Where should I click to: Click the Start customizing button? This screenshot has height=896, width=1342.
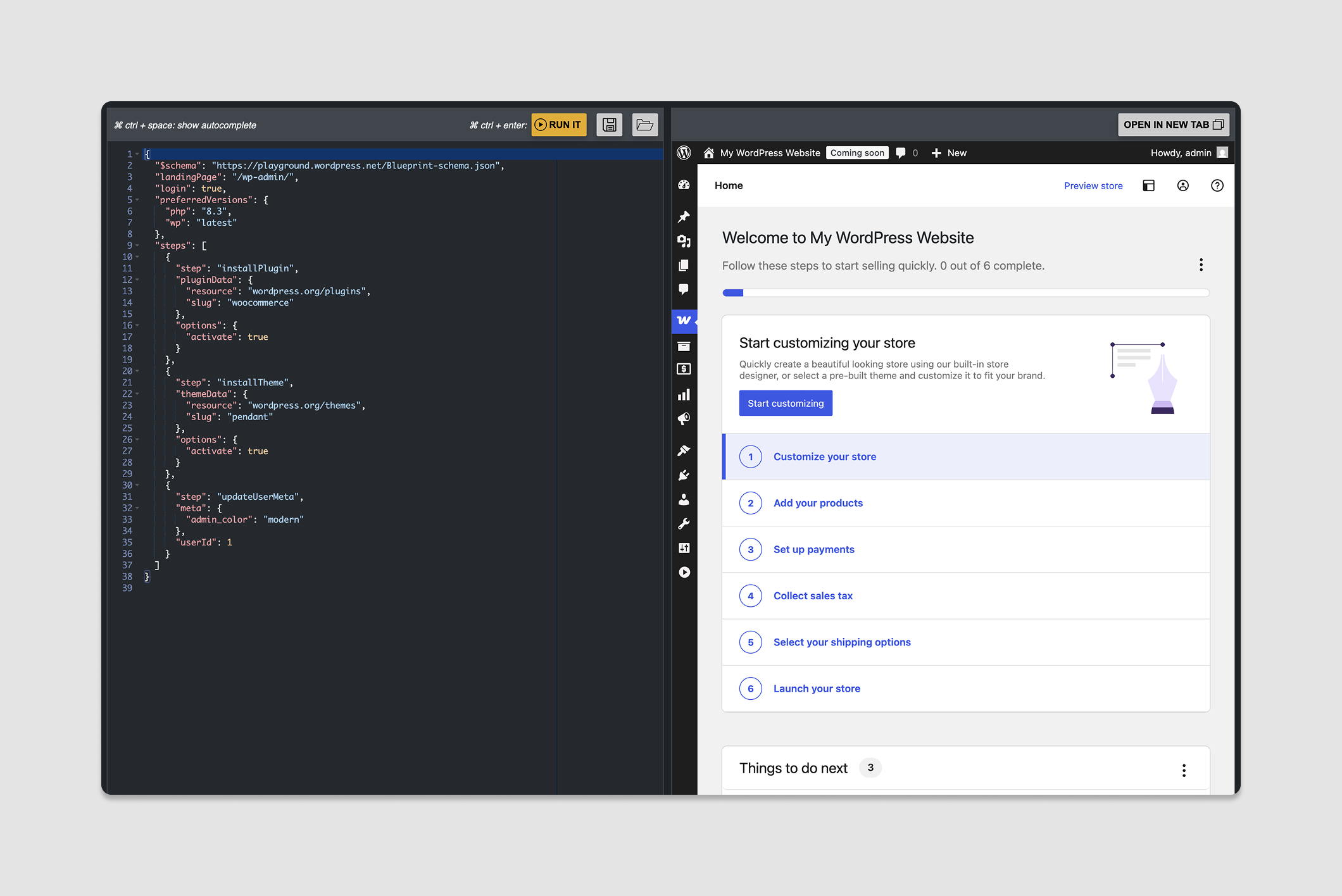(x=786, y=403)
